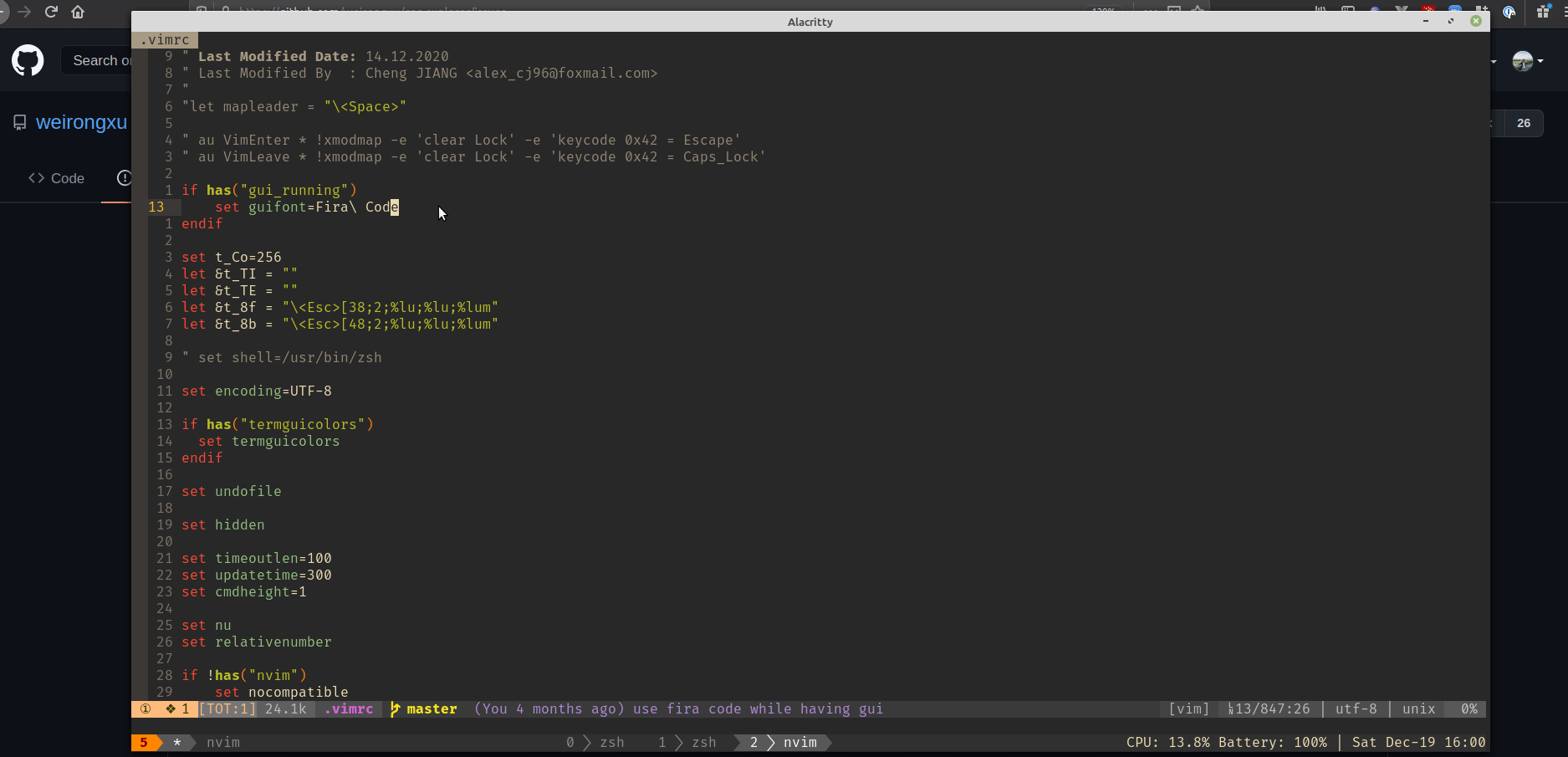Viewport: 1568px width, 757px height.
Task: Click the git branch icon beside master
Action: click(394, 708)
